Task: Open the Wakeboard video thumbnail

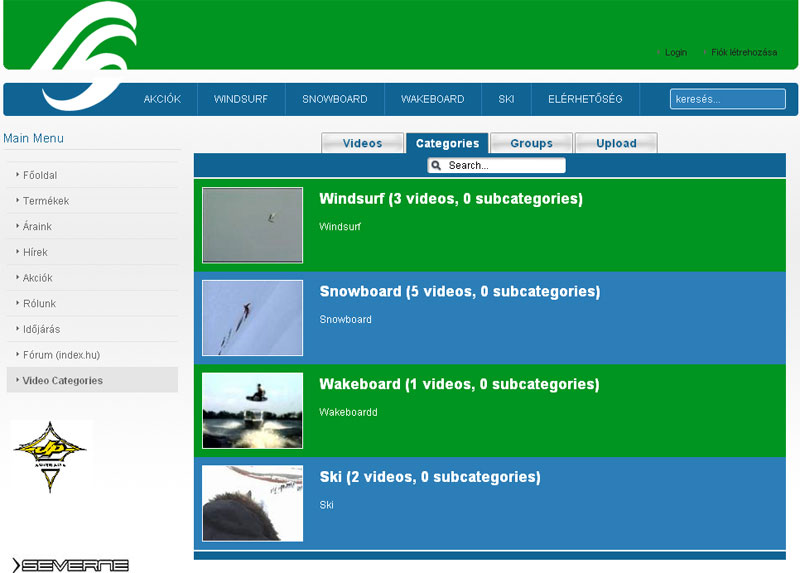Action: click(252, 410)
